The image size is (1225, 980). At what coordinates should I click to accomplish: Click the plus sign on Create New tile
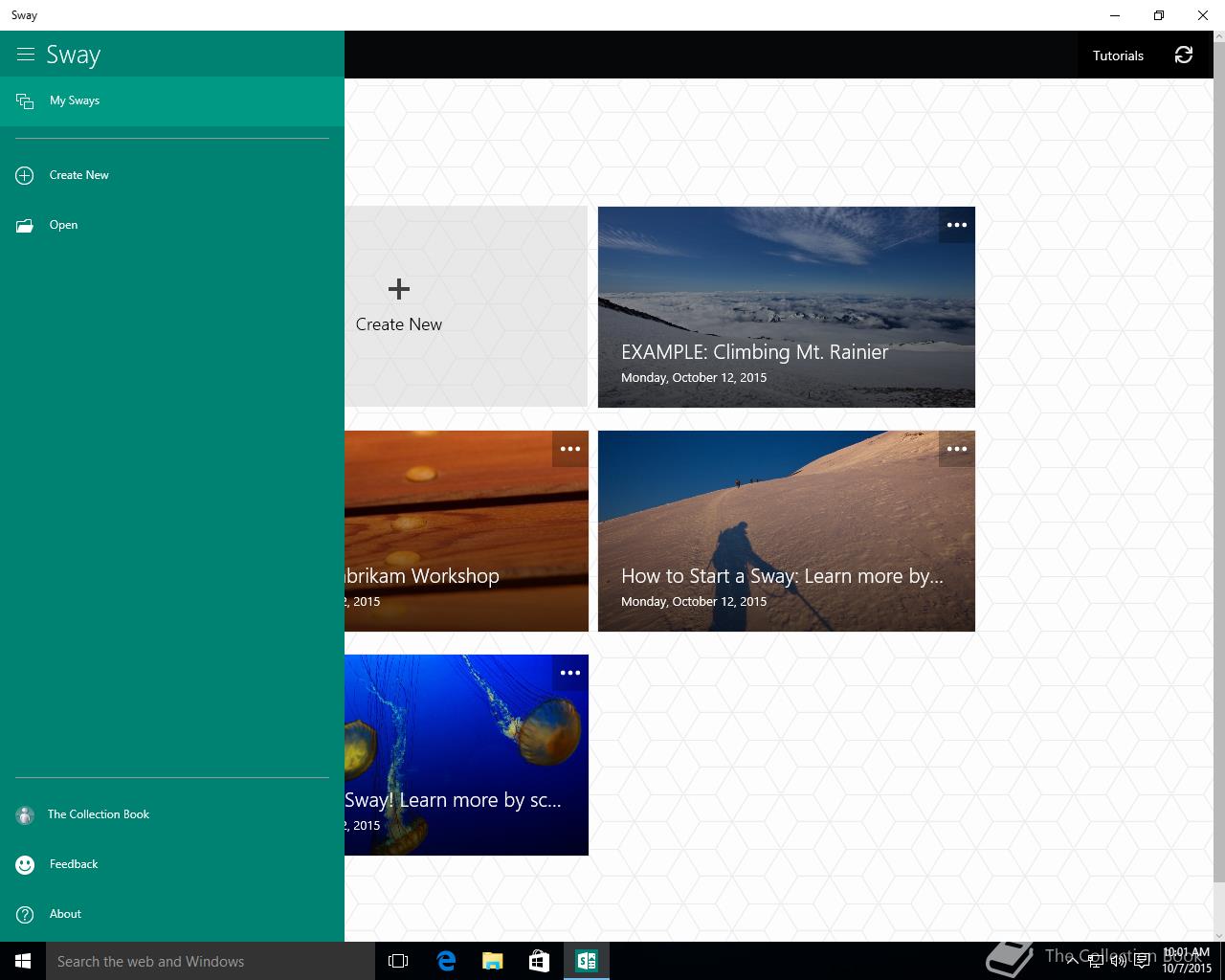399,288
